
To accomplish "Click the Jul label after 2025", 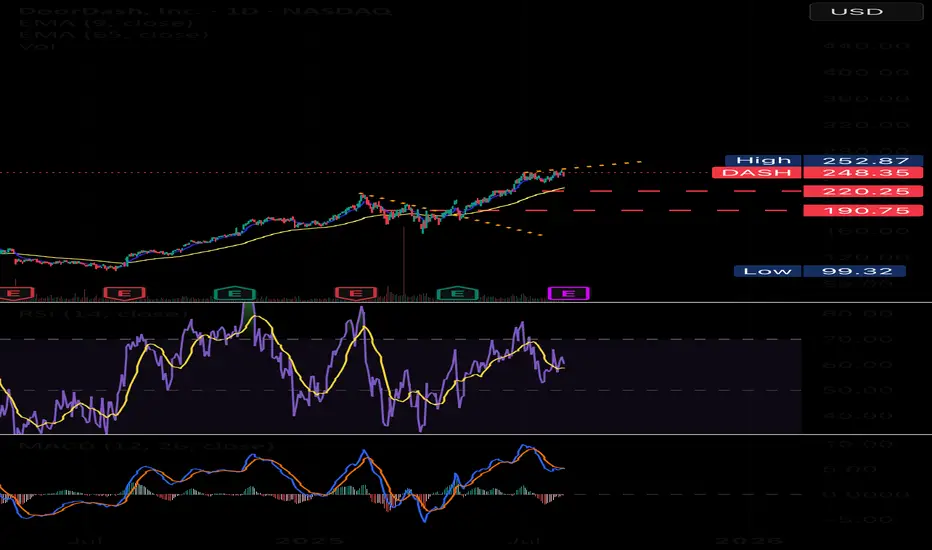I will point(524,540).
